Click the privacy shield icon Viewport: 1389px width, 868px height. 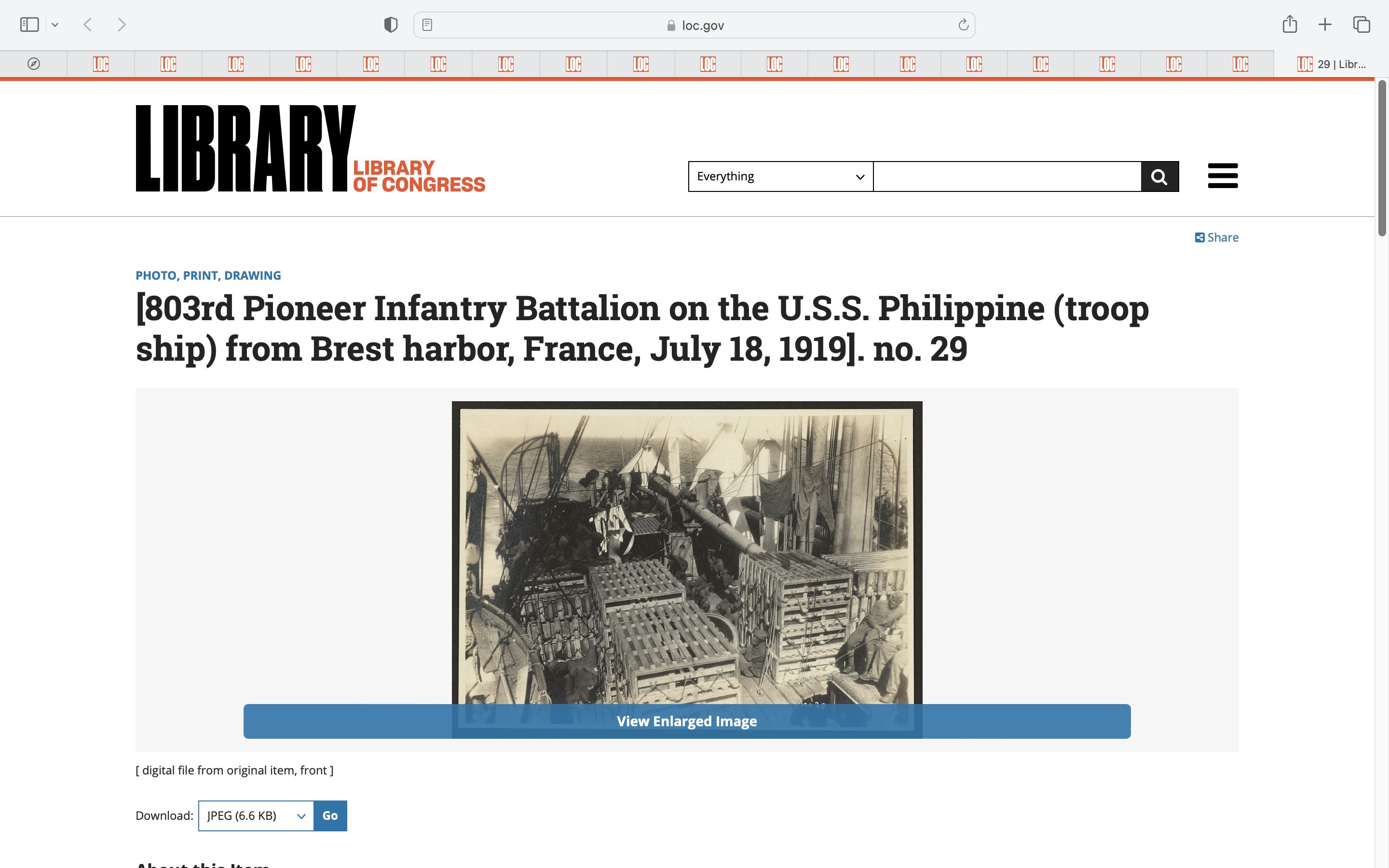pyautogui.click(x=391, y=25)
